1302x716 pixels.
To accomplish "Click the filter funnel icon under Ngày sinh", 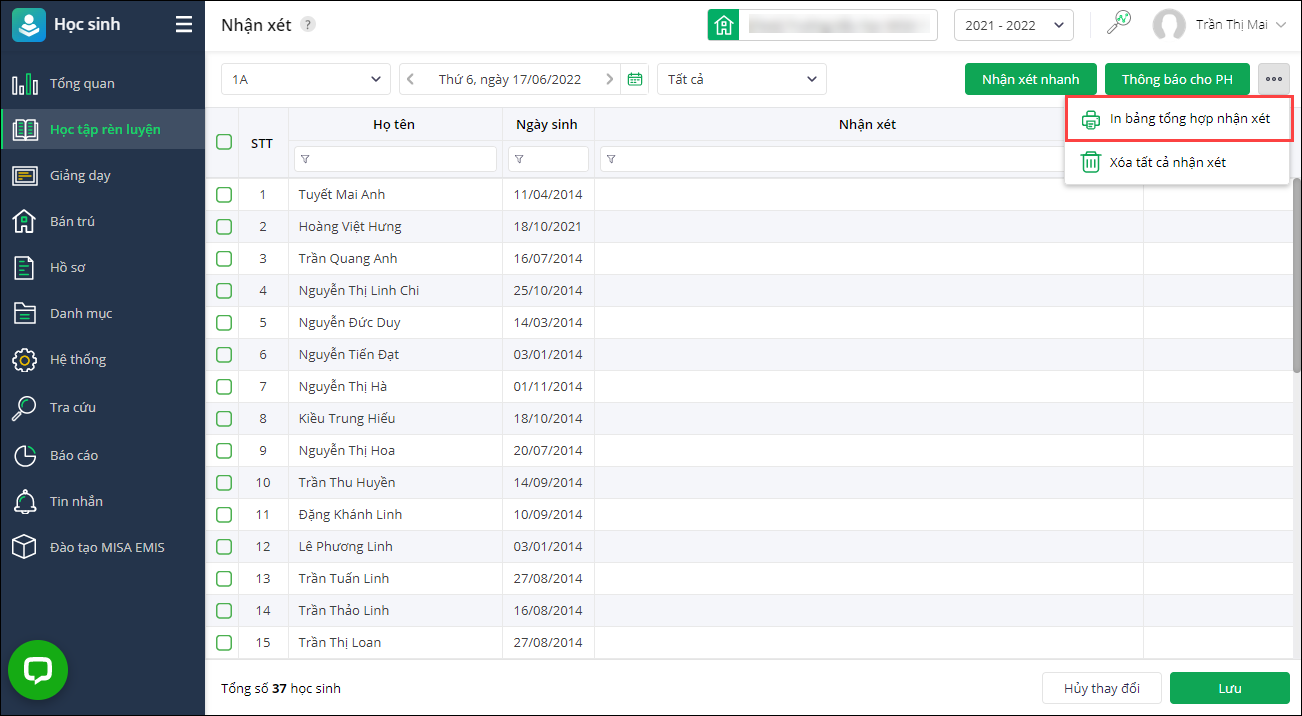I will pos(519,159).
